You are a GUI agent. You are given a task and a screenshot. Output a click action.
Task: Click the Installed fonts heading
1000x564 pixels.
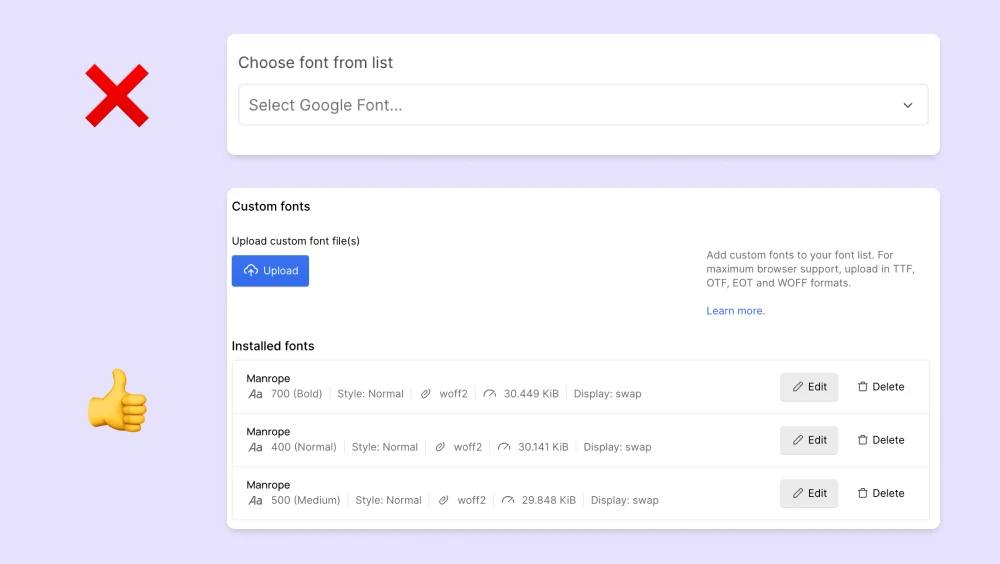coord(273,346)
